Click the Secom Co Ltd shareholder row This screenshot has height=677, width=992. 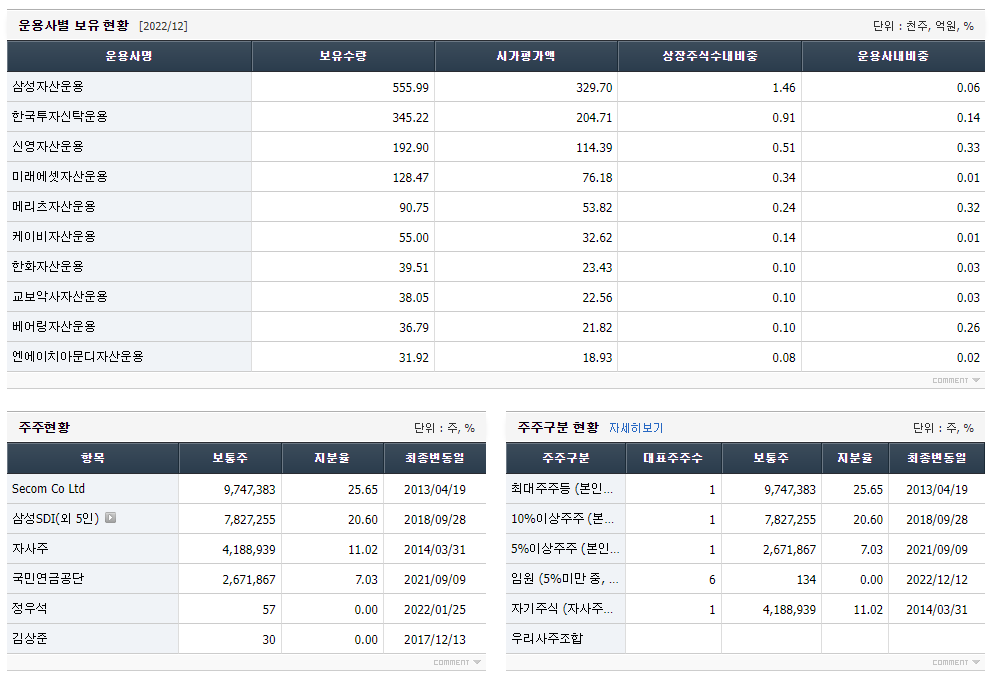(247, 489)
